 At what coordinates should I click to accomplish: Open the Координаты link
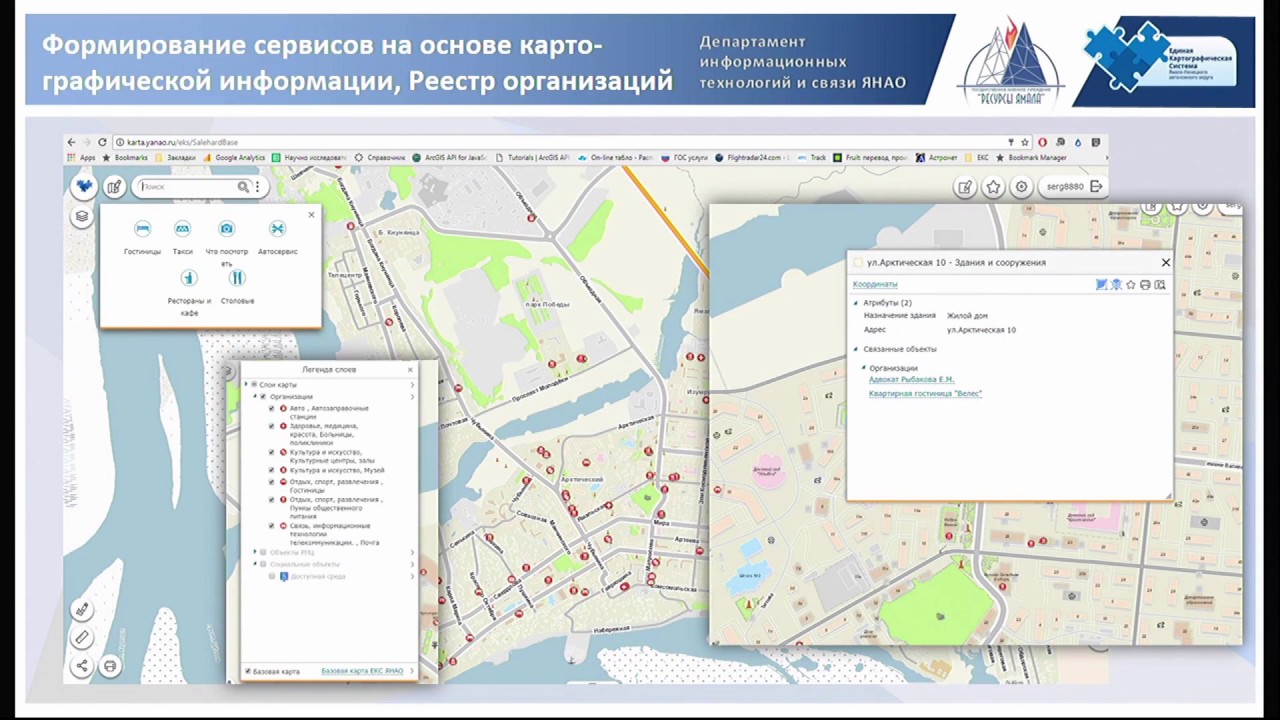point(875,284)
